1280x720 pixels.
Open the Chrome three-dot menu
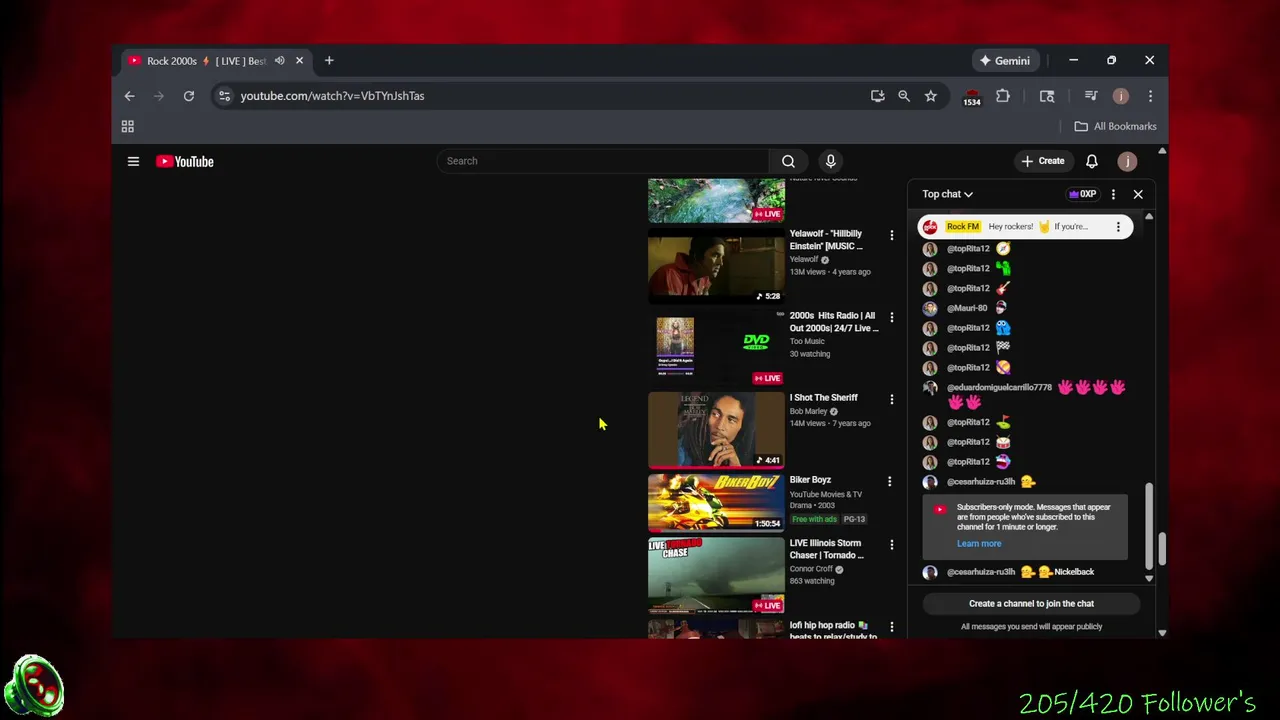(x=1150, y=96)
